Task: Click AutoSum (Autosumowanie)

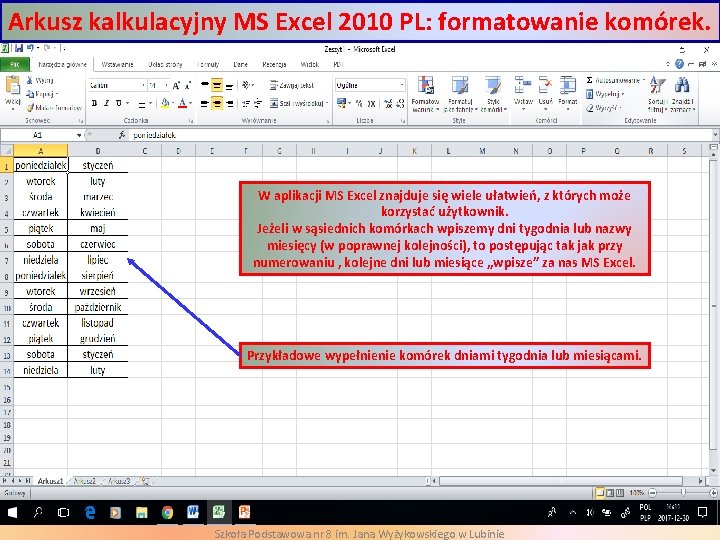Action: [x=613, y=80]
